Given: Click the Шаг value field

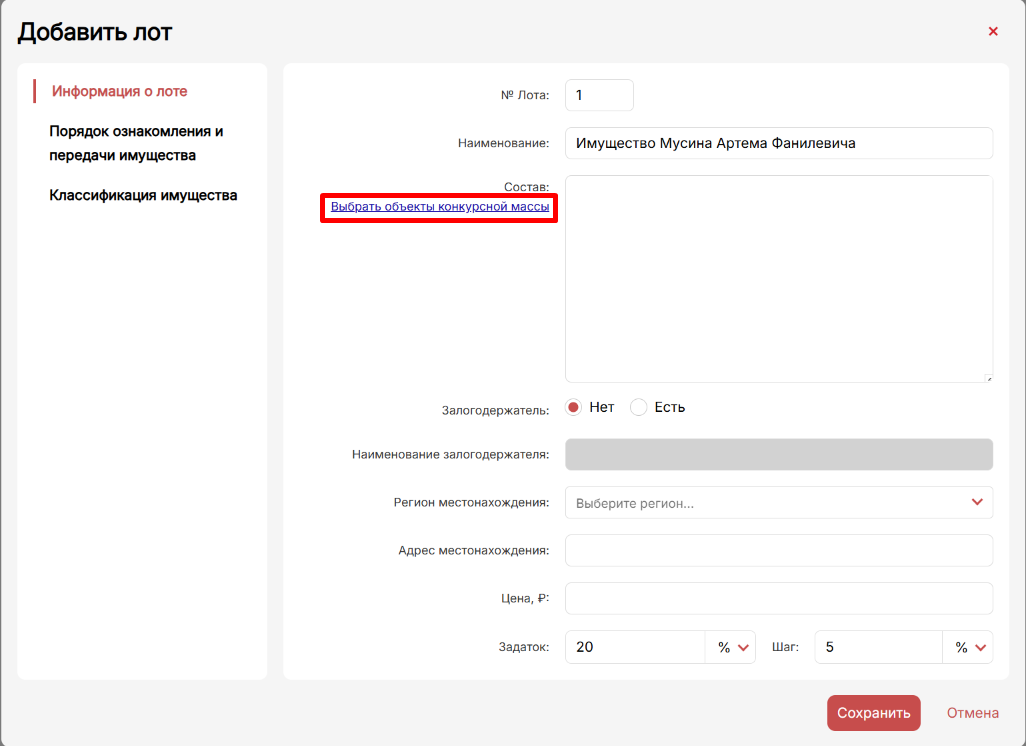Looking at the screenshot, I should [x=878, y=647].
